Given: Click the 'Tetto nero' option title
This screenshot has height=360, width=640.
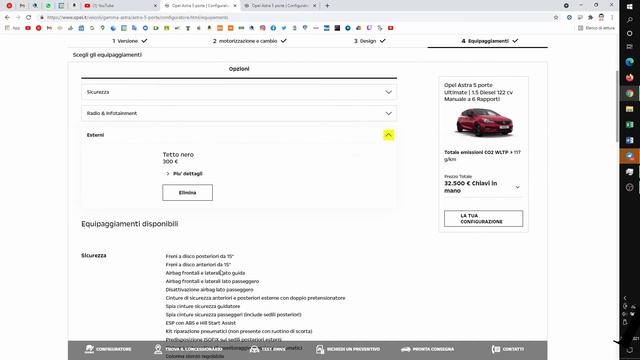Looking at the screenshot, I should (178, 155).
